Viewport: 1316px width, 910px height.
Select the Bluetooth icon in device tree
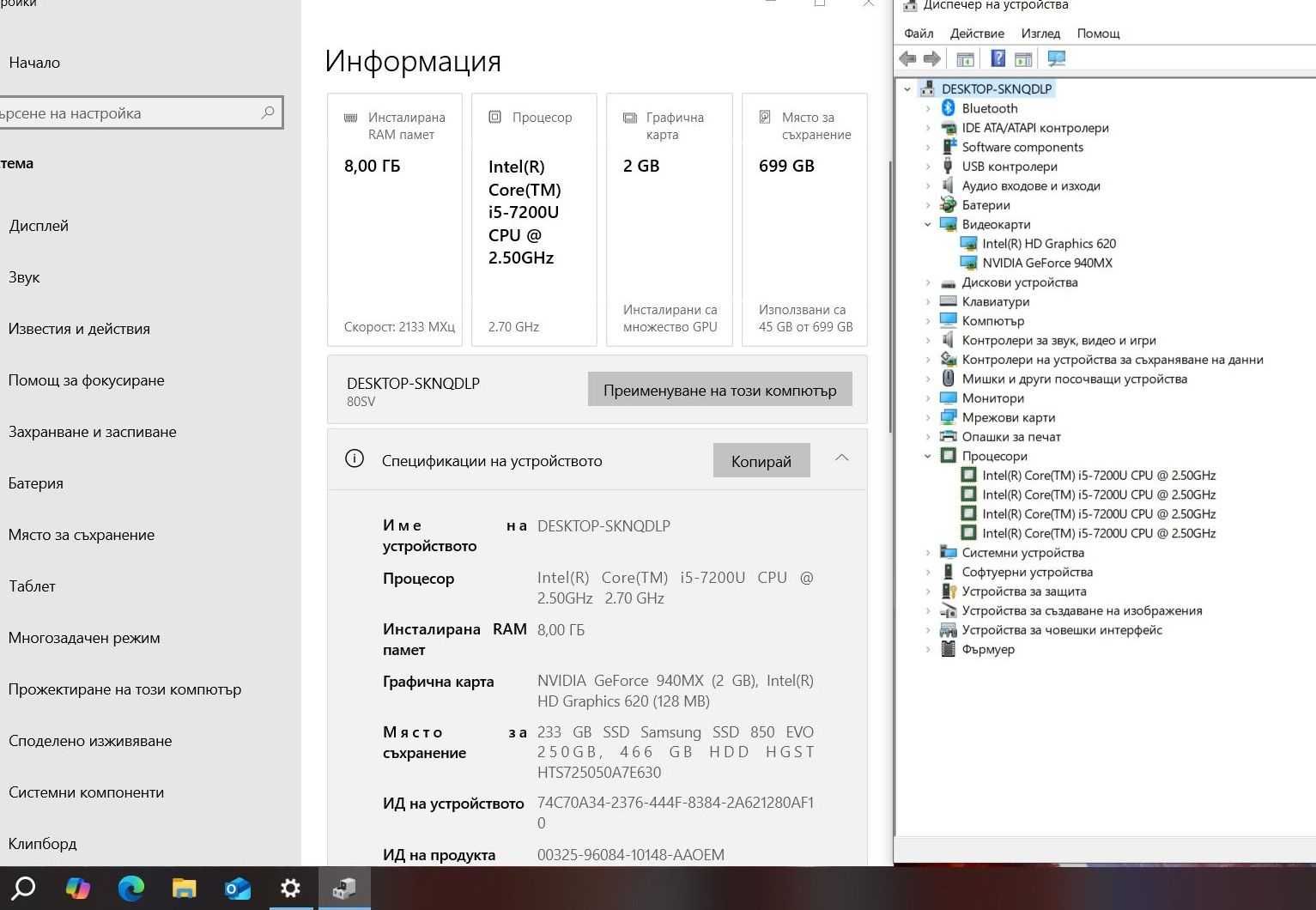point(948,108)
